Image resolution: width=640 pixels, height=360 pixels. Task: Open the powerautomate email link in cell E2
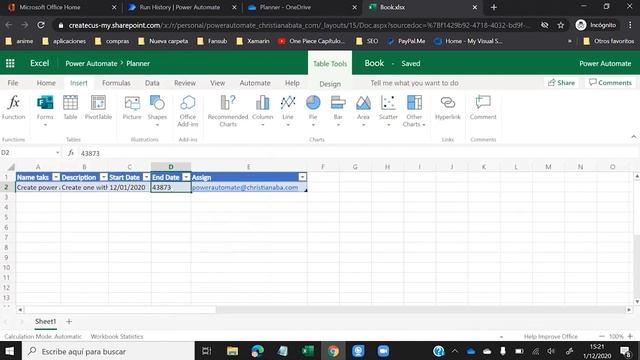point(245,187)
